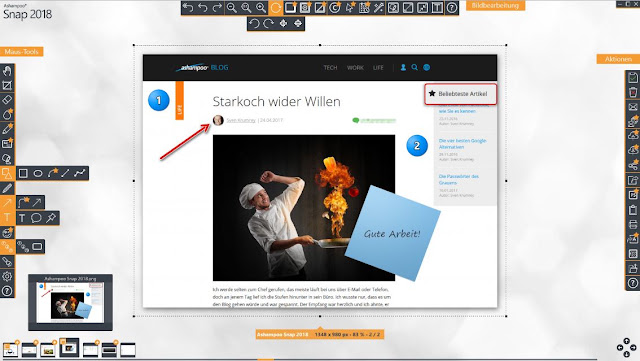Screen dimensions: 640x361
Task: Save capture with checkmark document icon
Action: click(x=633, y=77)
